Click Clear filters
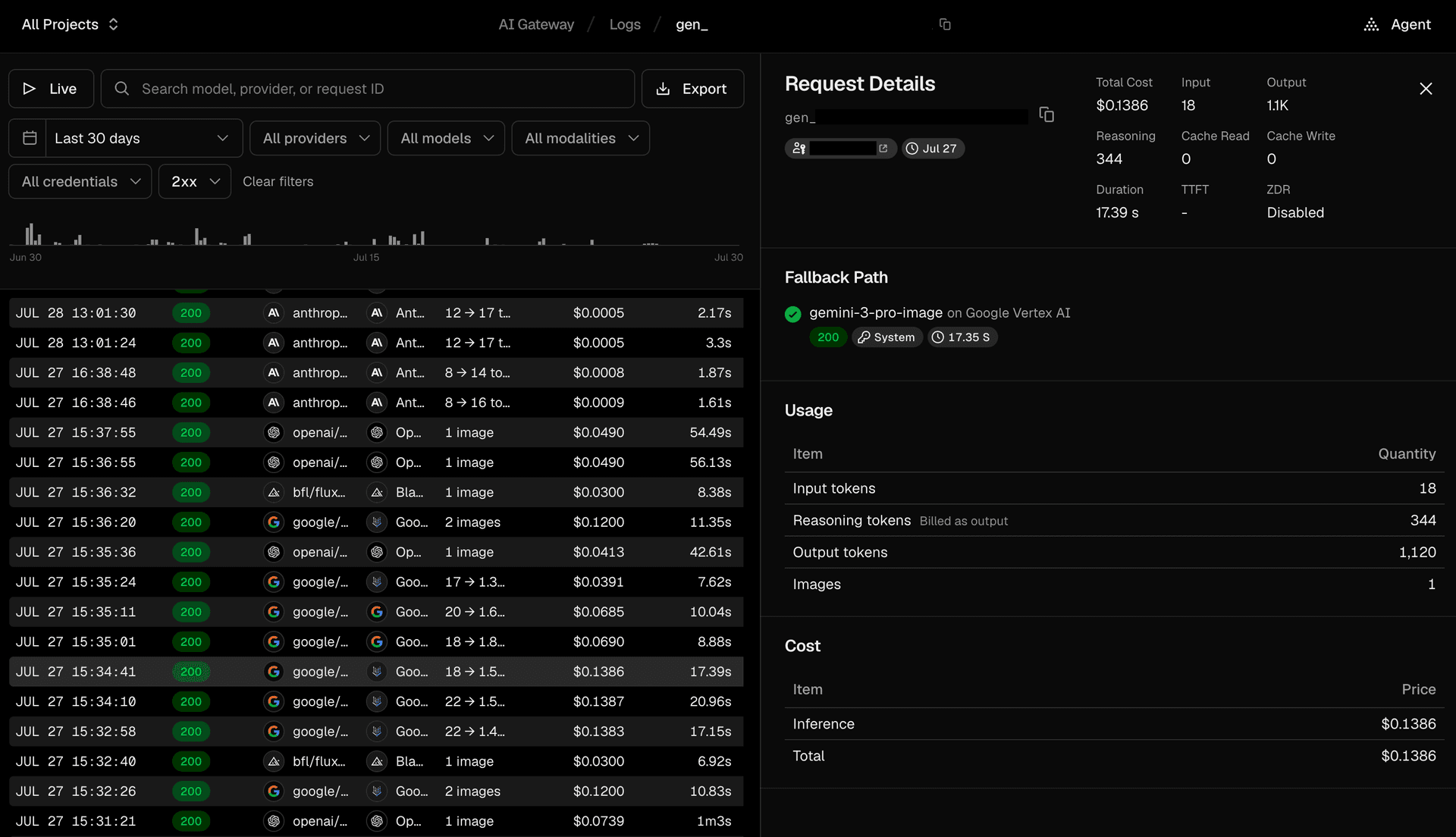 [278, 181]
